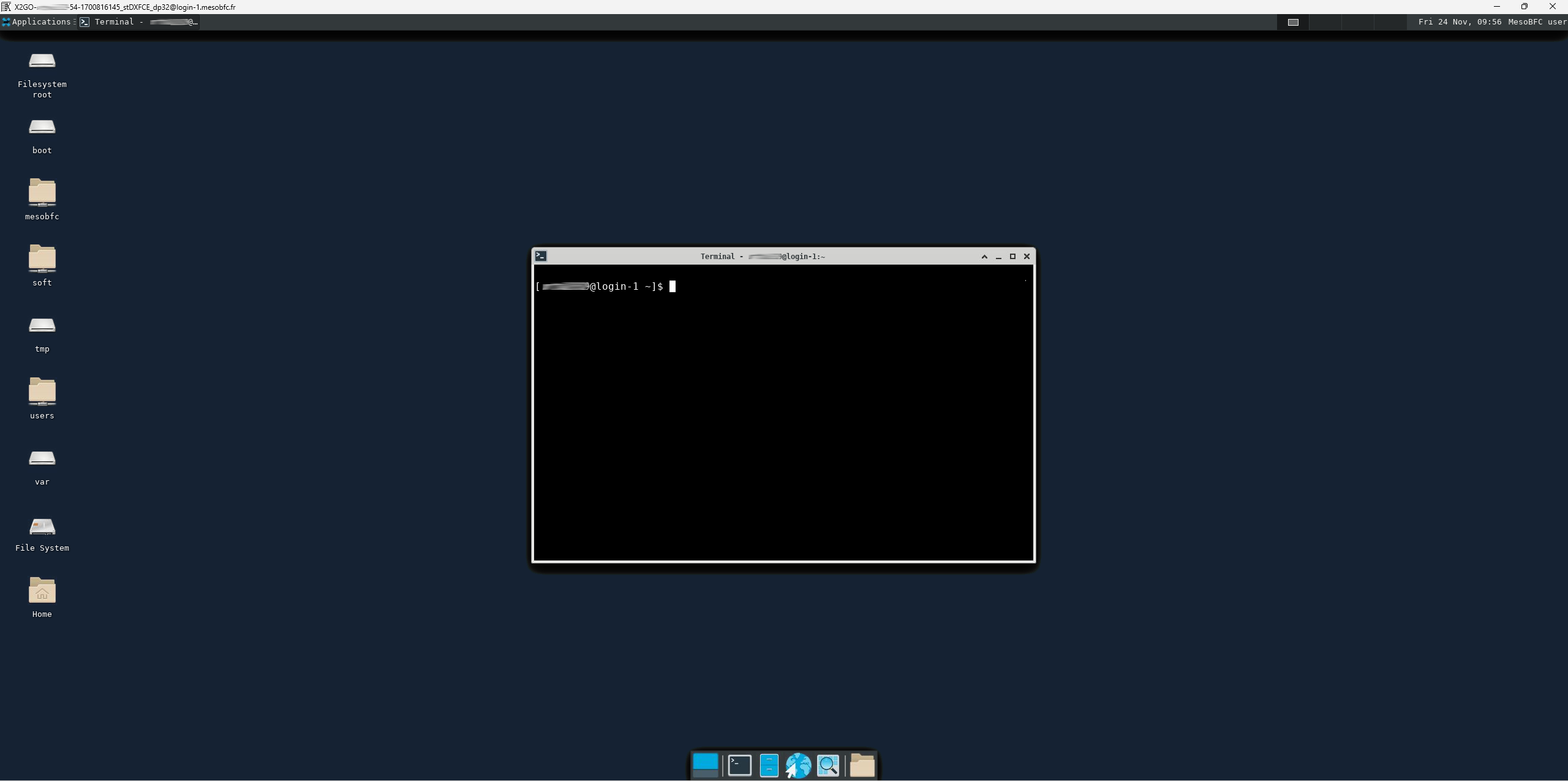The image size is (1568, 781).
Task: Open the users folder on the desktop
Action: point(42,391)
